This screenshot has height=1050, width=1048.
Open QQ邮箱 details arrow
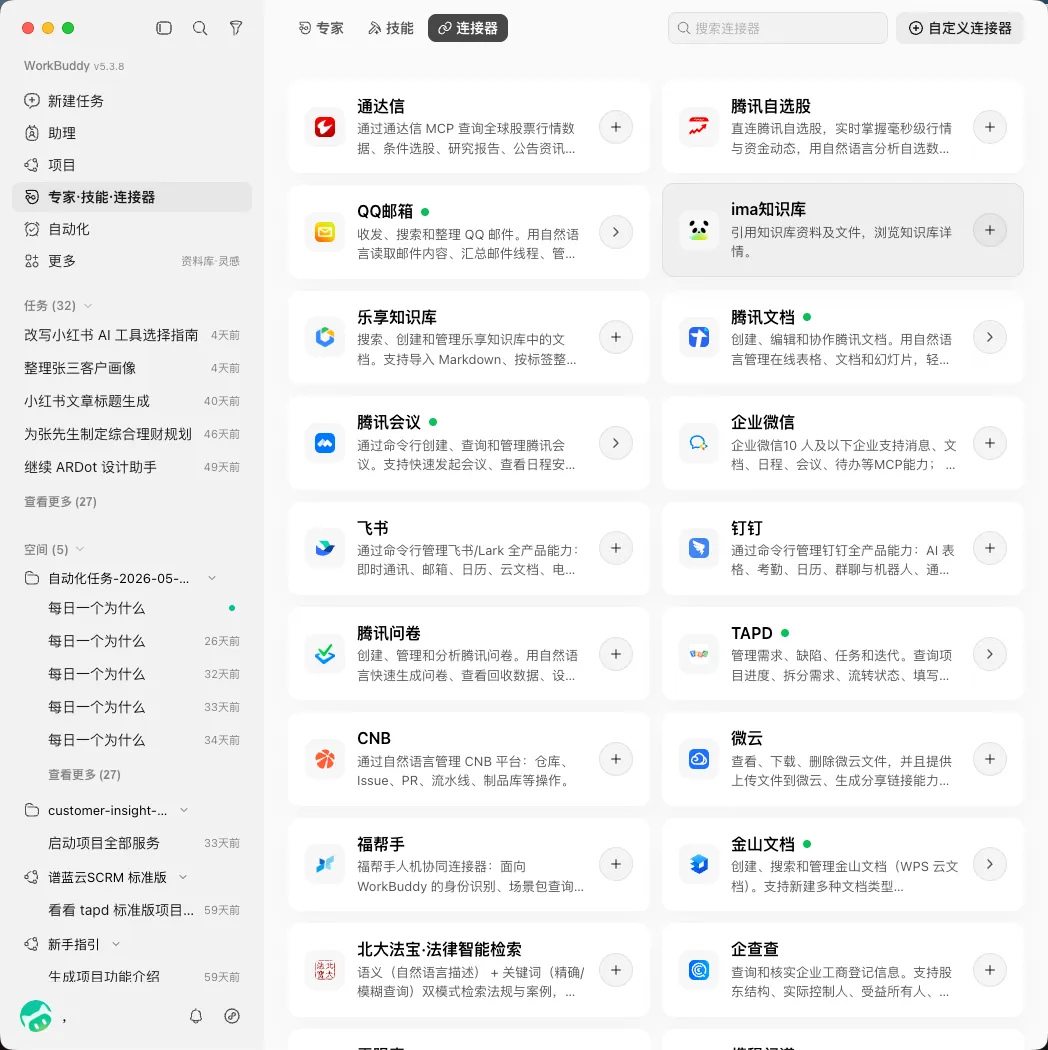tap(615, 232)
